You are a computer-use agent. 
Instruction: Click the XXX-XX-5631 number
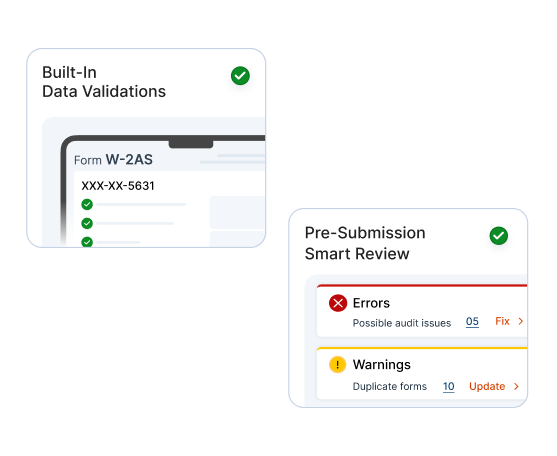coord(118,186)
